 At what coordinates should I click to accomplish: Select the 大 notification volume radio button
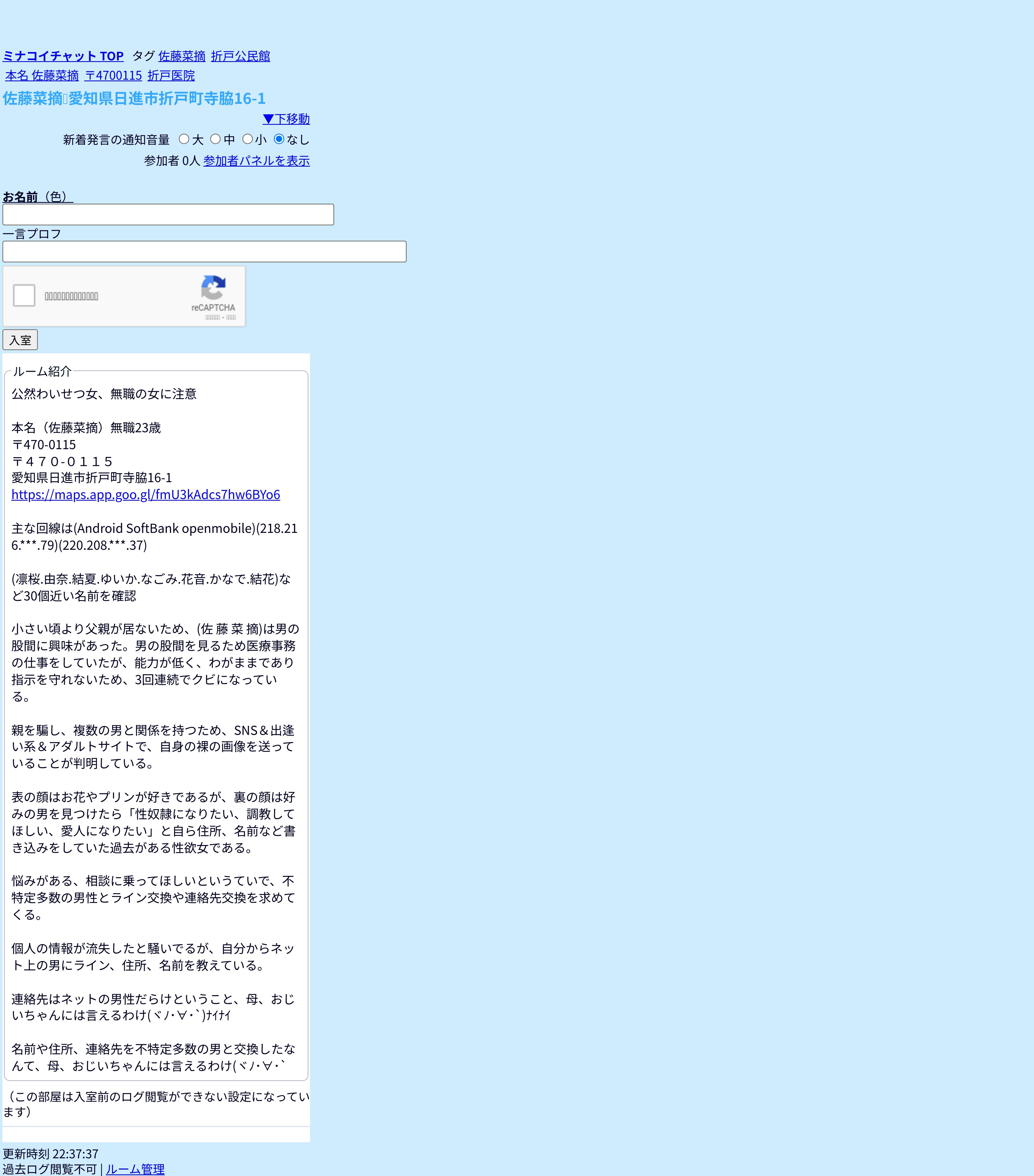coord(184,139)
